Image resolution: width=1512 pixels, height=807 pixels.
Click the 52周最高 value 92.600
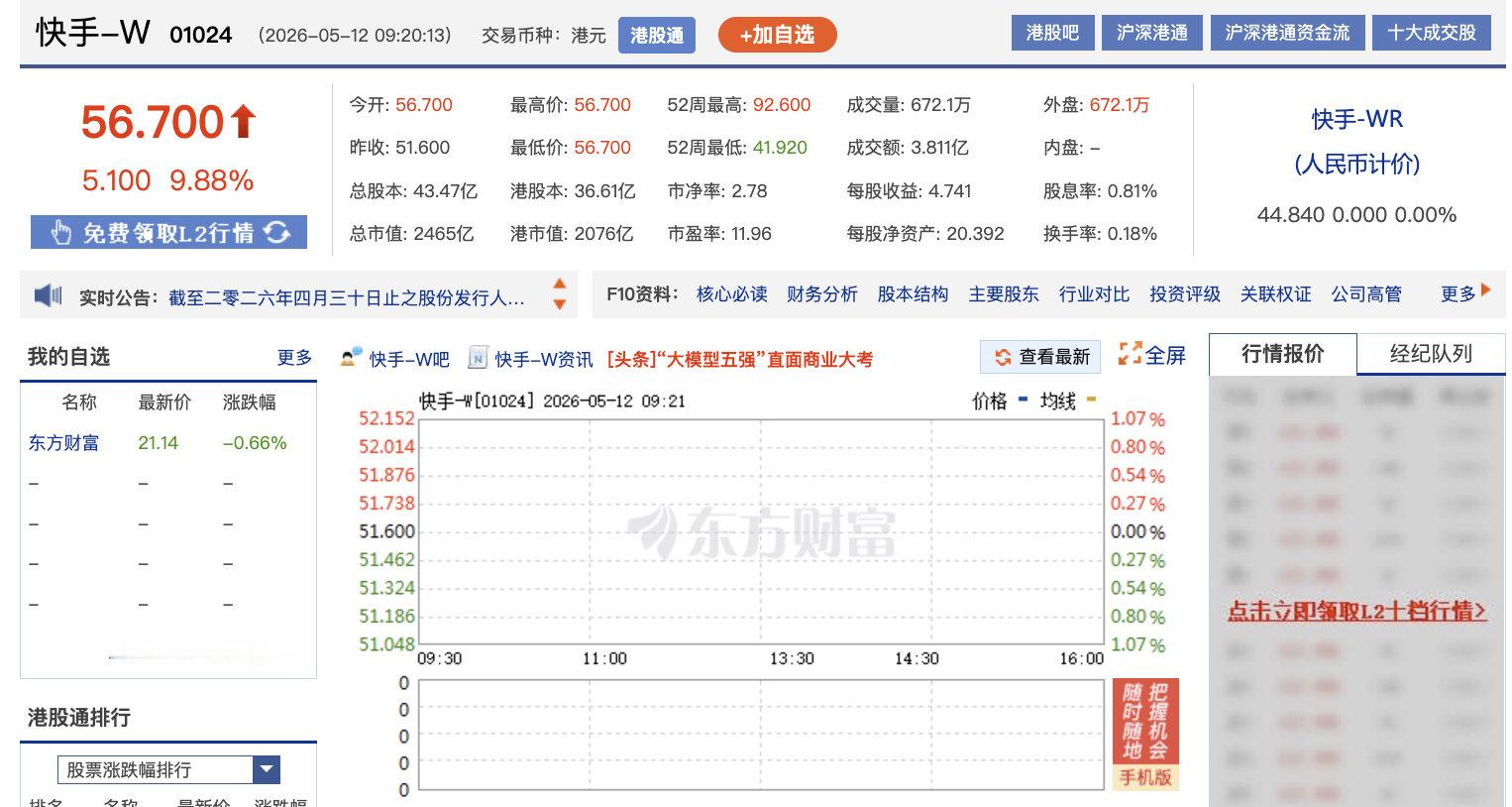click(782, 105)
